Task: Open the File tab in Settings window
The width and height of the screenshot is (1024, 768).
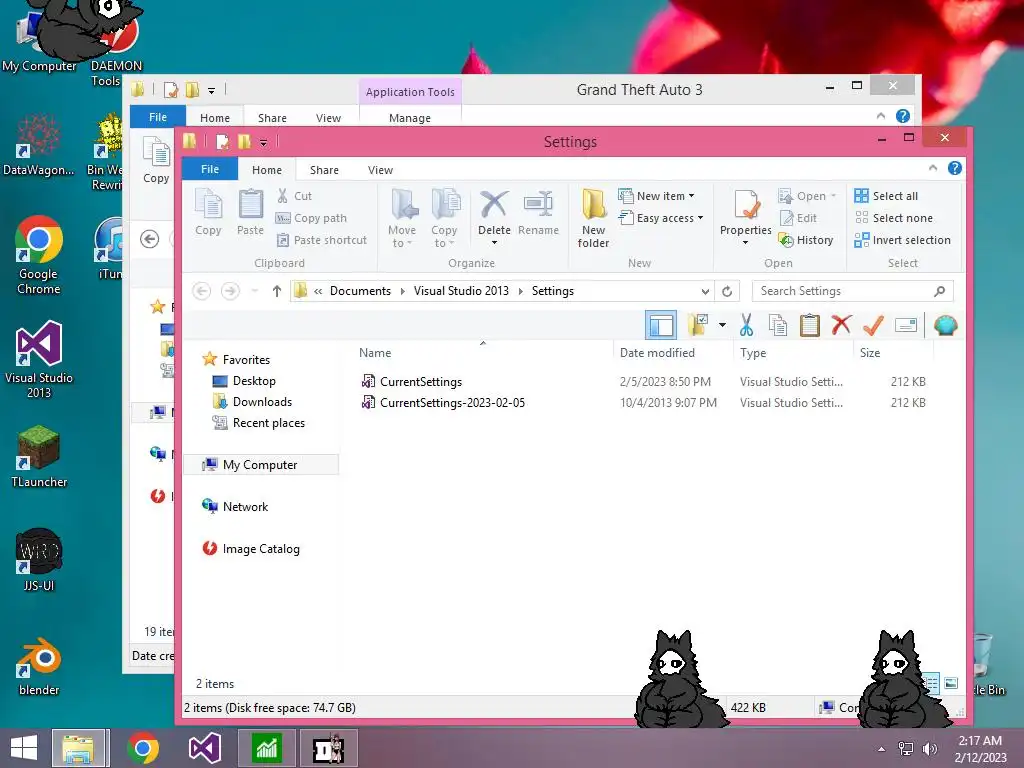Action: pos(210,169)
